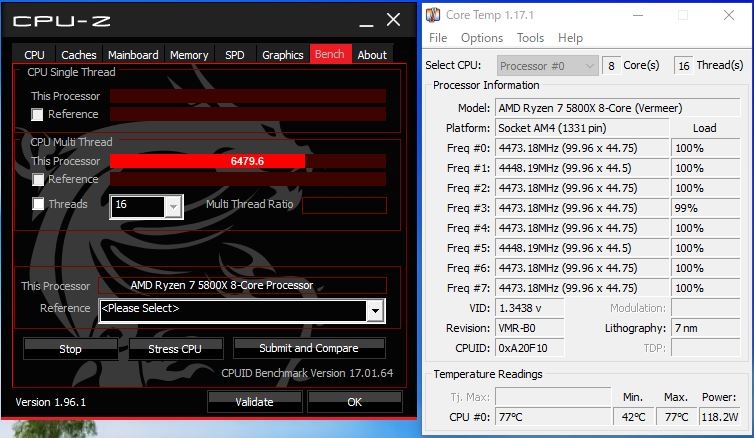Select the Bench tab
Viewport: 754px width, 438px height.
330,54
